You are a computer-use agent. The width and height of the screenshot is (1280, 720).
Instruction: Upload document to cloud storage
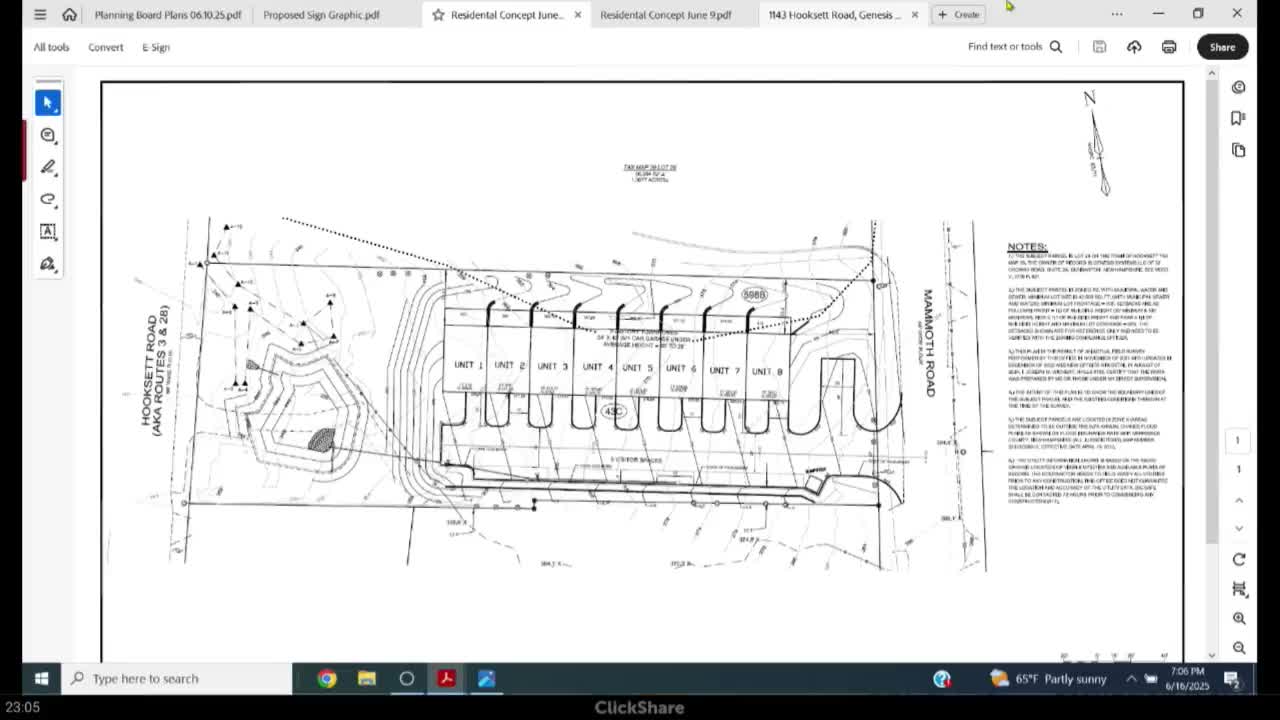point(1134,47)
